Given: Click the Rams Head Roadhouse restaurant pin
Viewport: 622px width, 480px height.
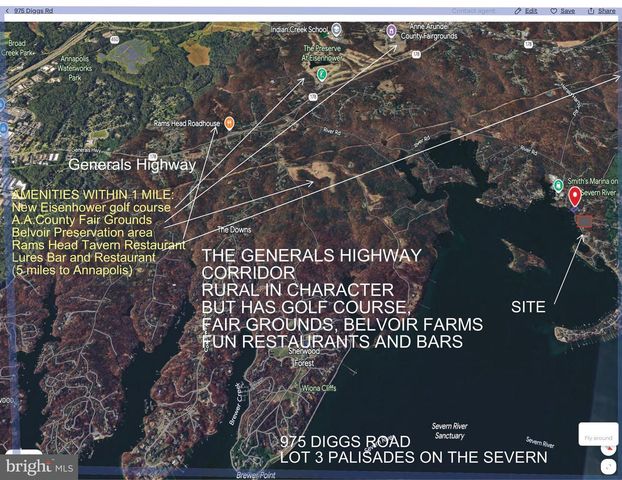Looking at the screenshot, I should tap(229, 122).
